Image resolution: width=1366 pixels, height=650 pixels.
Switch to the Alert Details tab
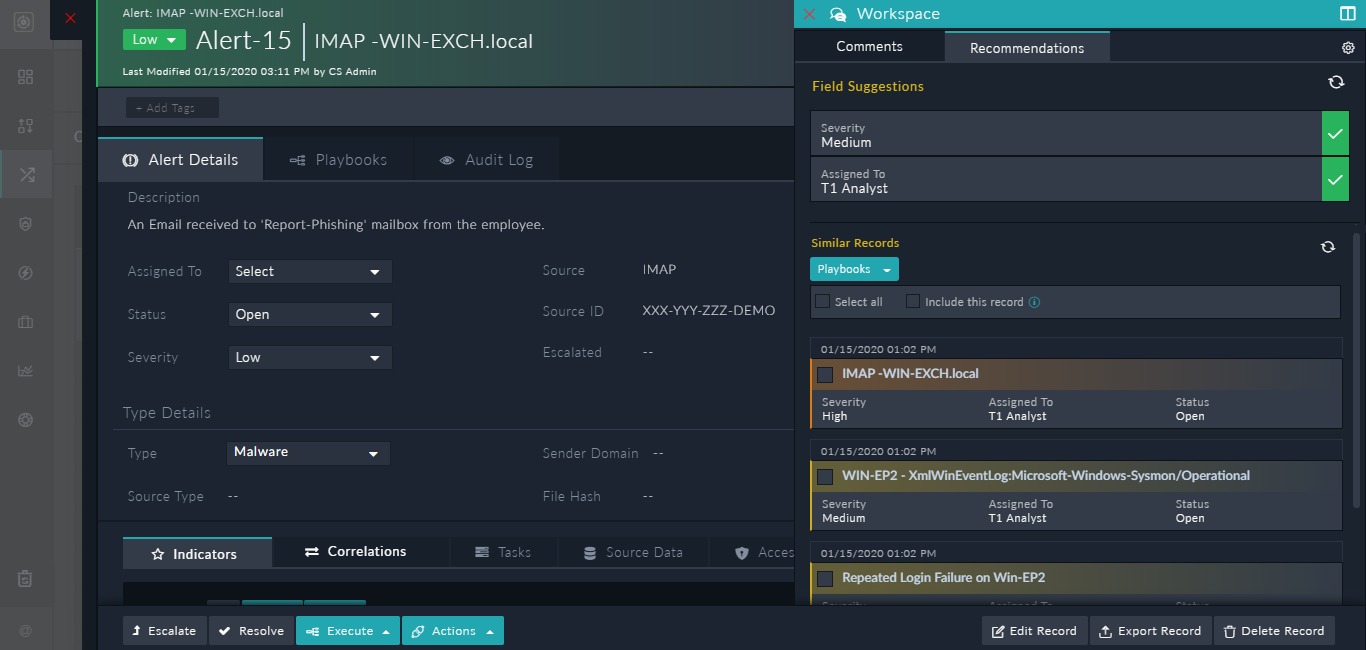180,160
